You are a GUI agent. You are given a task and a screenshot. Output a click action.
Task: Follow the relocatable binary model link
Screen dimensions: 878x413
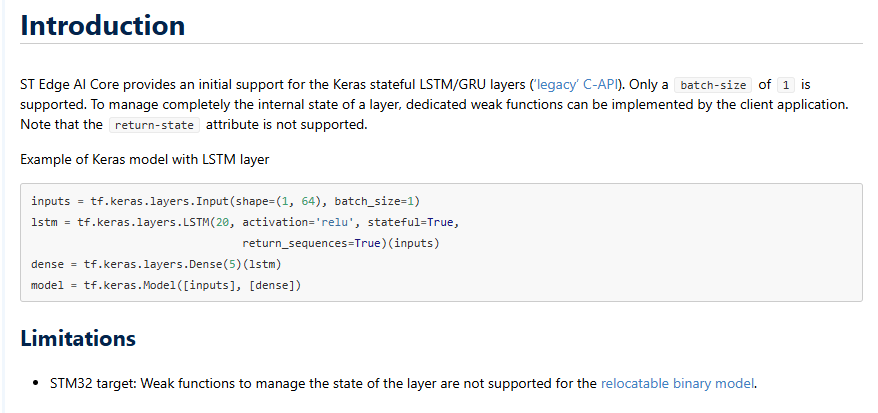(x=678, y=383)
